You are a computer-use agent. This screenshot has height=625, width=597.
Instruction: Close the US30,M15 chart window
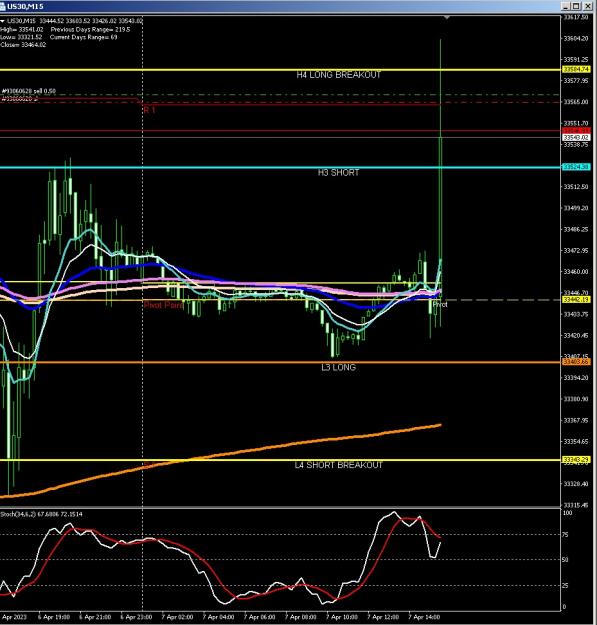[x=587, y=6]
